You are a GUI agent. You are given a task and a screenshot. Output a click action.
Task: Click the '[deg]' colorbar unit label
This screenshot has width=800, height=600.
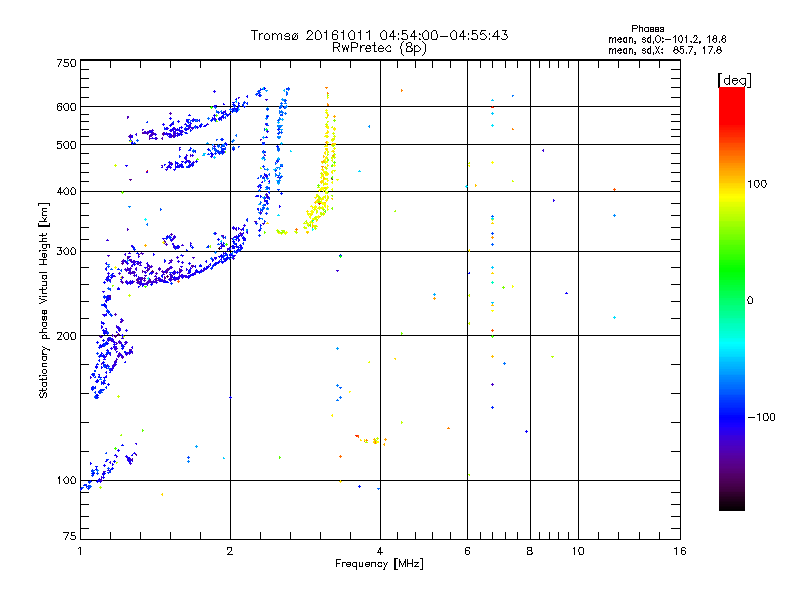734,80
